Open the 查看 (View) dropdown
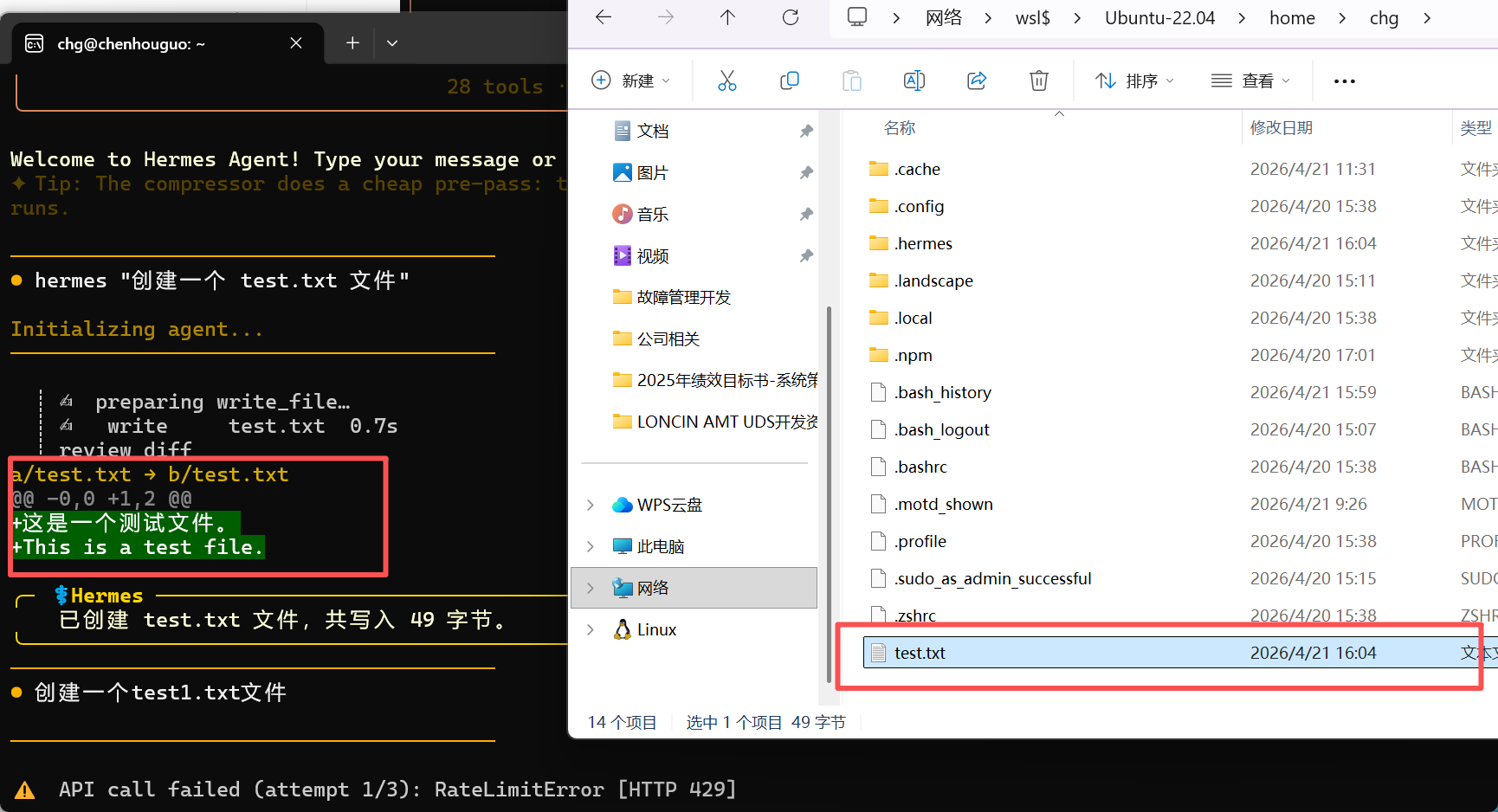The height and width of the screenshot is (812, 1498). (x=1250, y=81)
